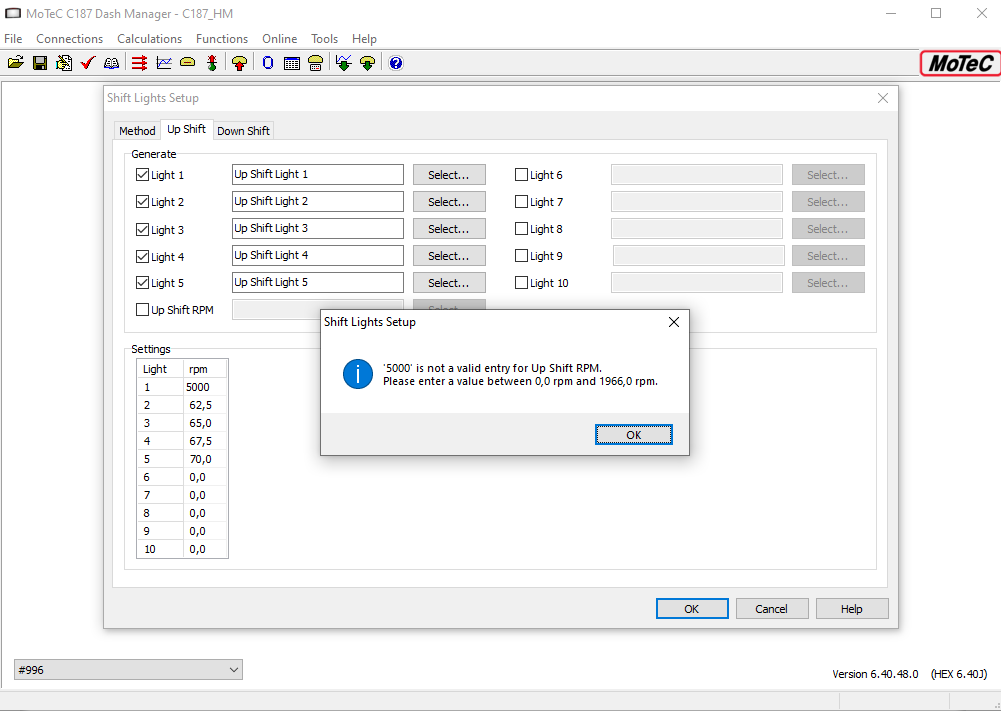This screenshot has height=711, width=1001.
Task: Click the Open configuration folder icon
Action: pyautogui.click(x=16, y=63)
